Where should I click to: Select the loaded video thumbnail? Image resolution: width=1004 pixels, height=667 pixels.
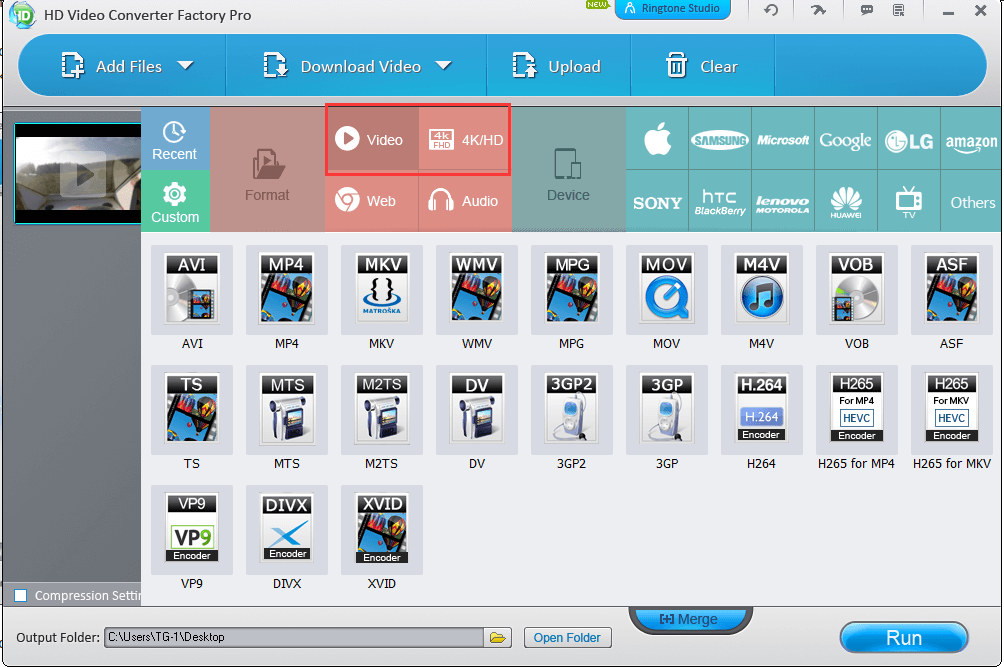(77, 174)
